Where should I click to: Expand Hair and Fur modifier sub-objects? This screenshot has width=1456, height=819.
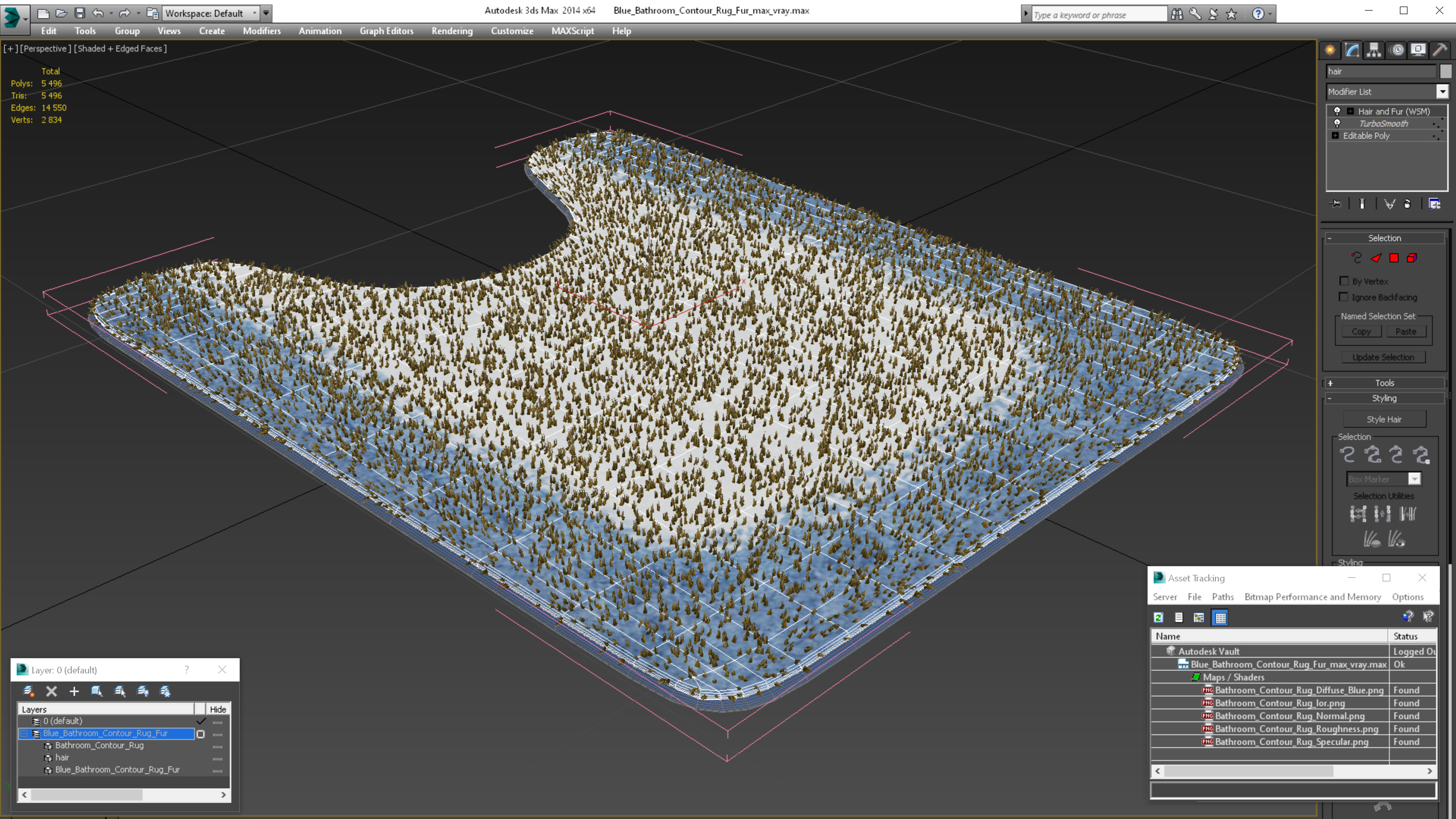1350,111
